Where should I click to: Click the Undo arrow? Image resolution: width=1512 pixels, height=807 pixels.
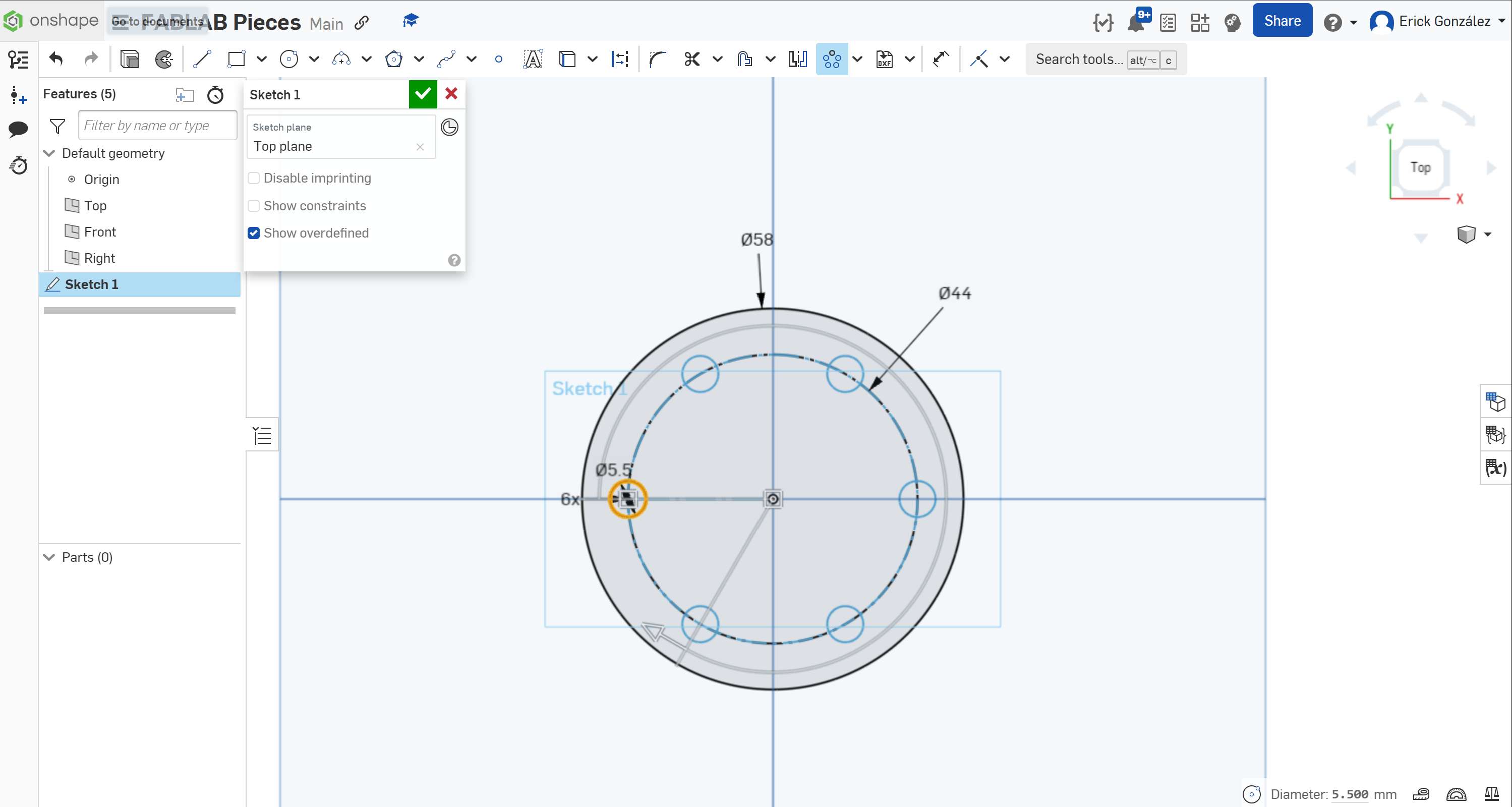[x=56, y=60]
